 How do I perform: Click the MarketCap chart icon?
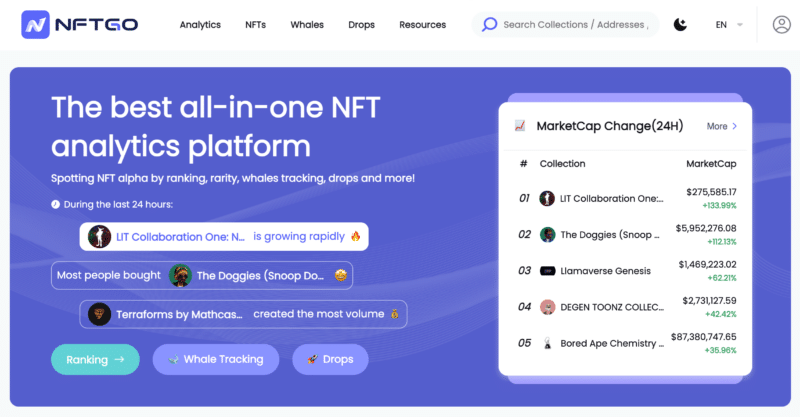tap(520, 126)
